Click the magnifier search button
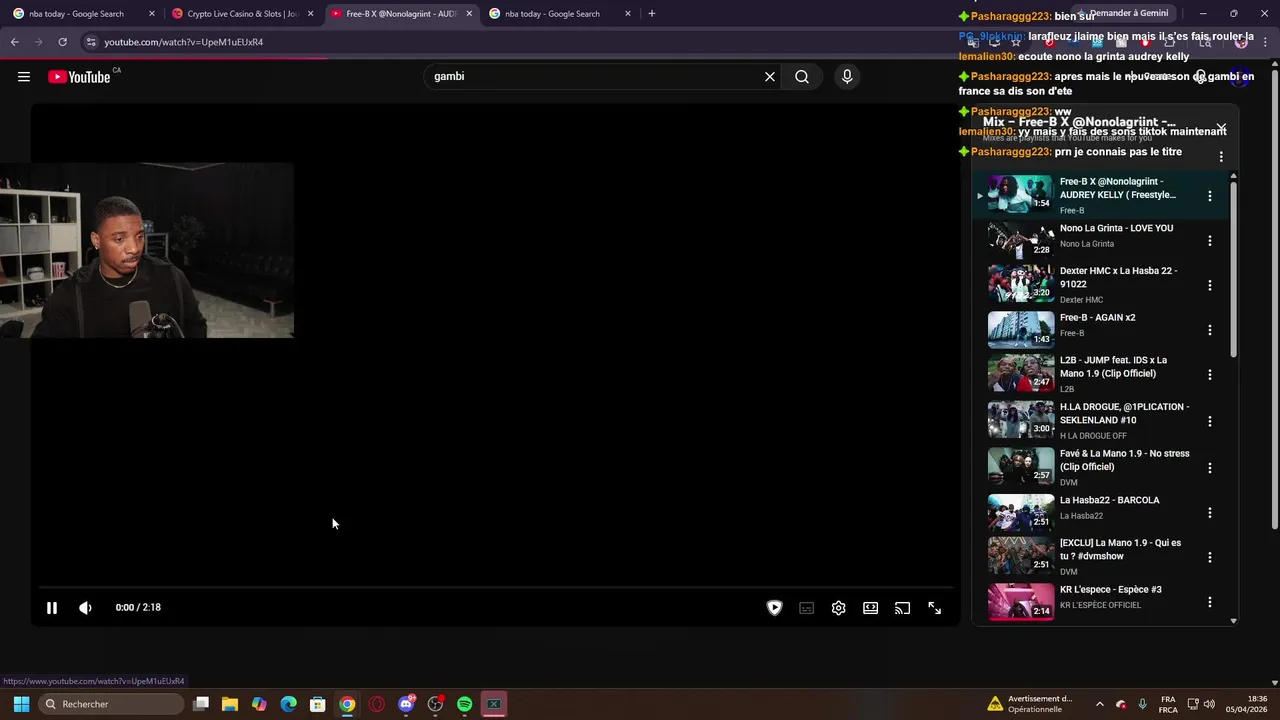This screenshot has width=1280, height=720. [x=802, y=77]
